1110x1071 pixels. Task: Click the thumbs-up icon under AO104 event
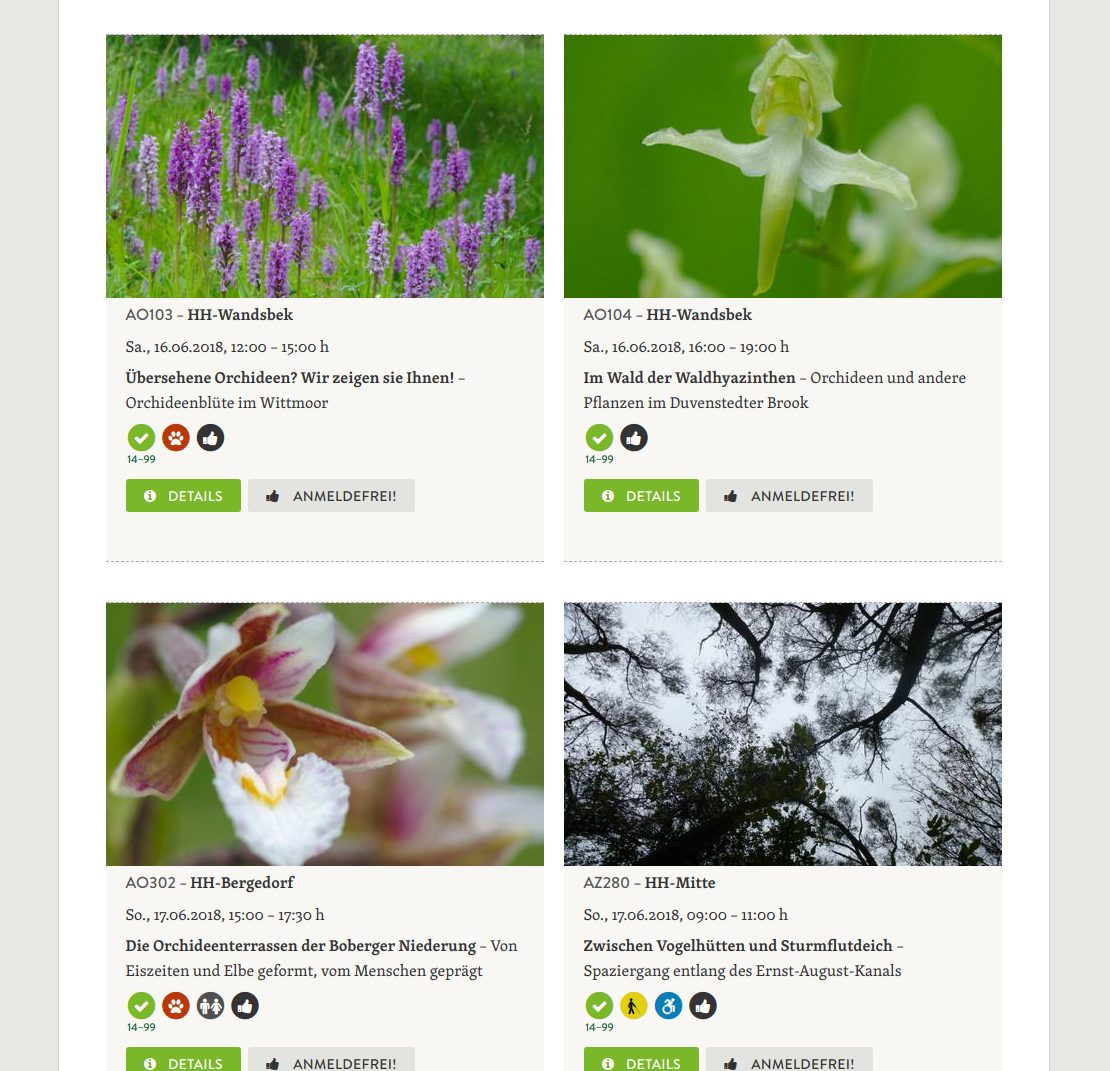pyautogui.click(x=634, y=437)
